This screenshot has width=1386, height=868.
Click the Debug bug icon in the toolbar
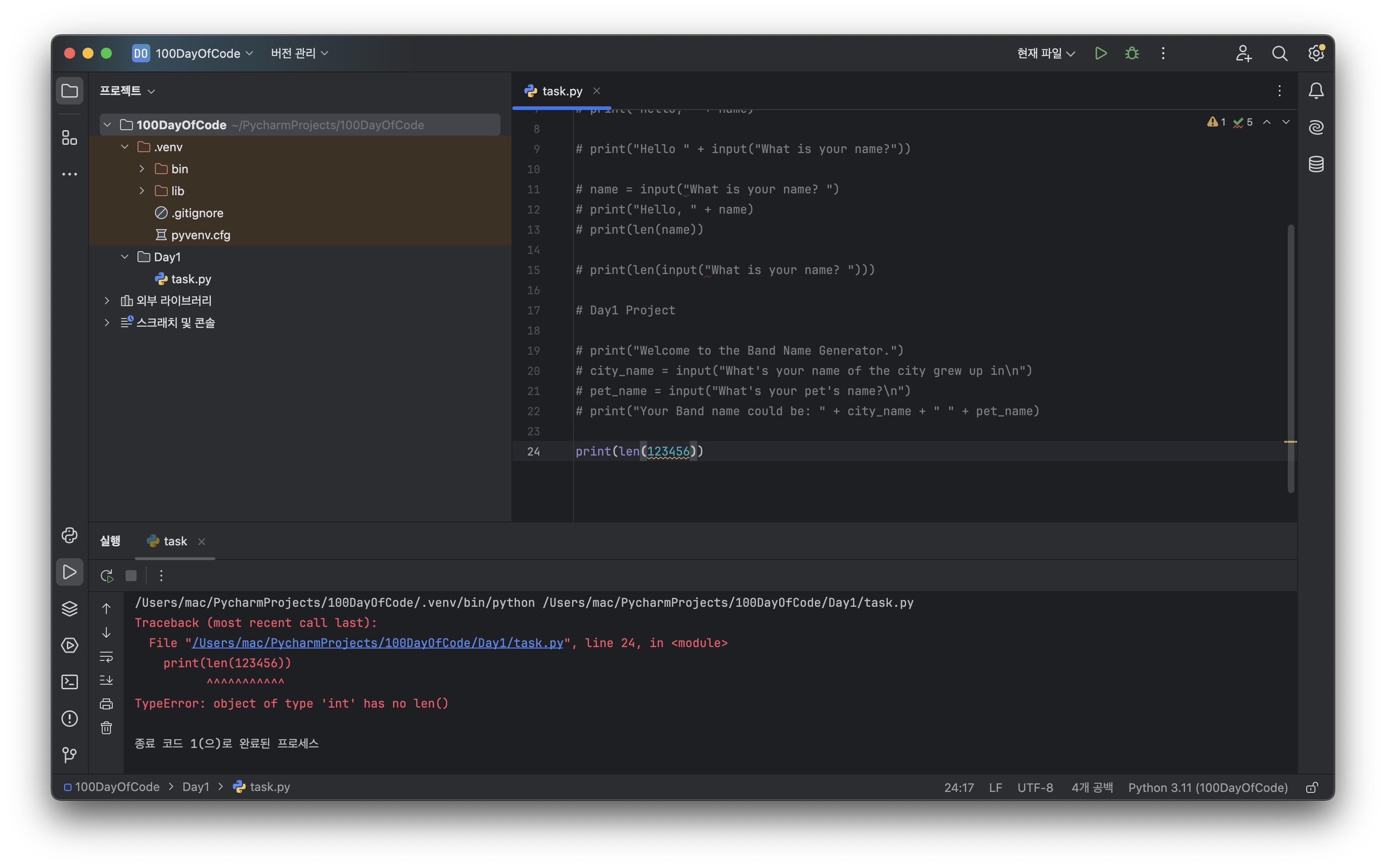(1132, 53)
